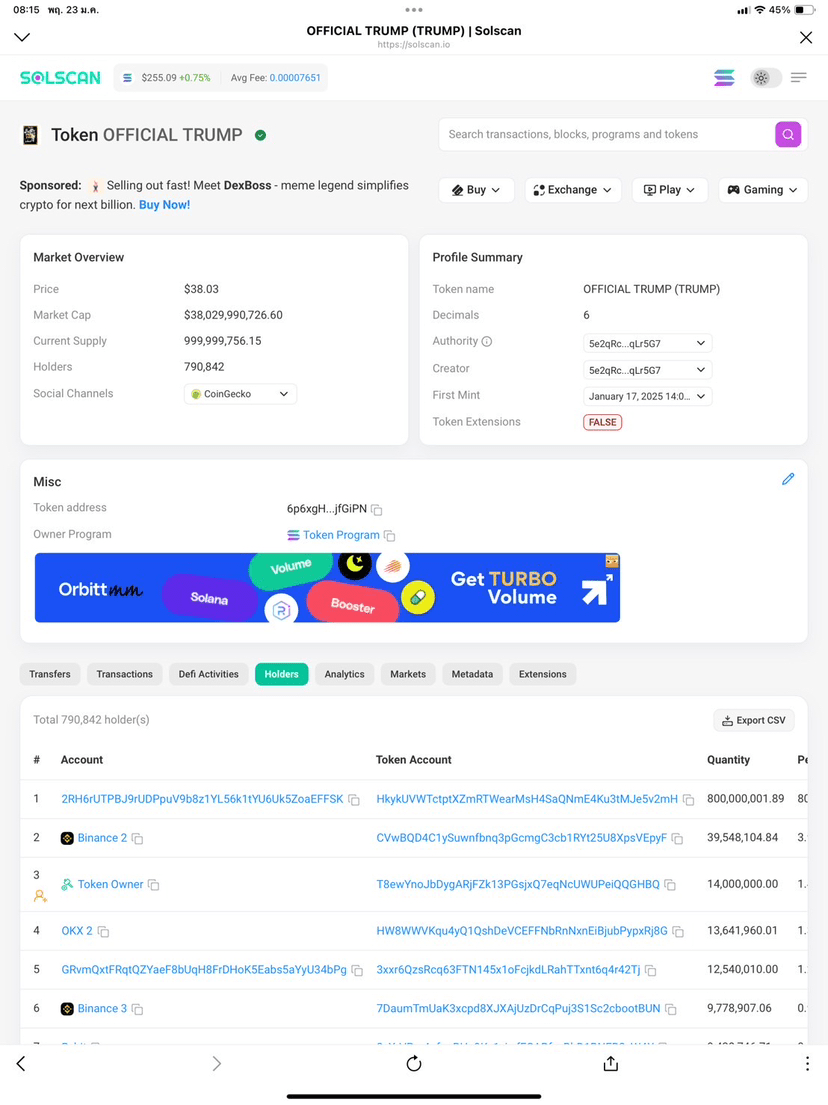
Task: Open the Buy dropdown
Action: pyautogui.click(x=476, y=190)
